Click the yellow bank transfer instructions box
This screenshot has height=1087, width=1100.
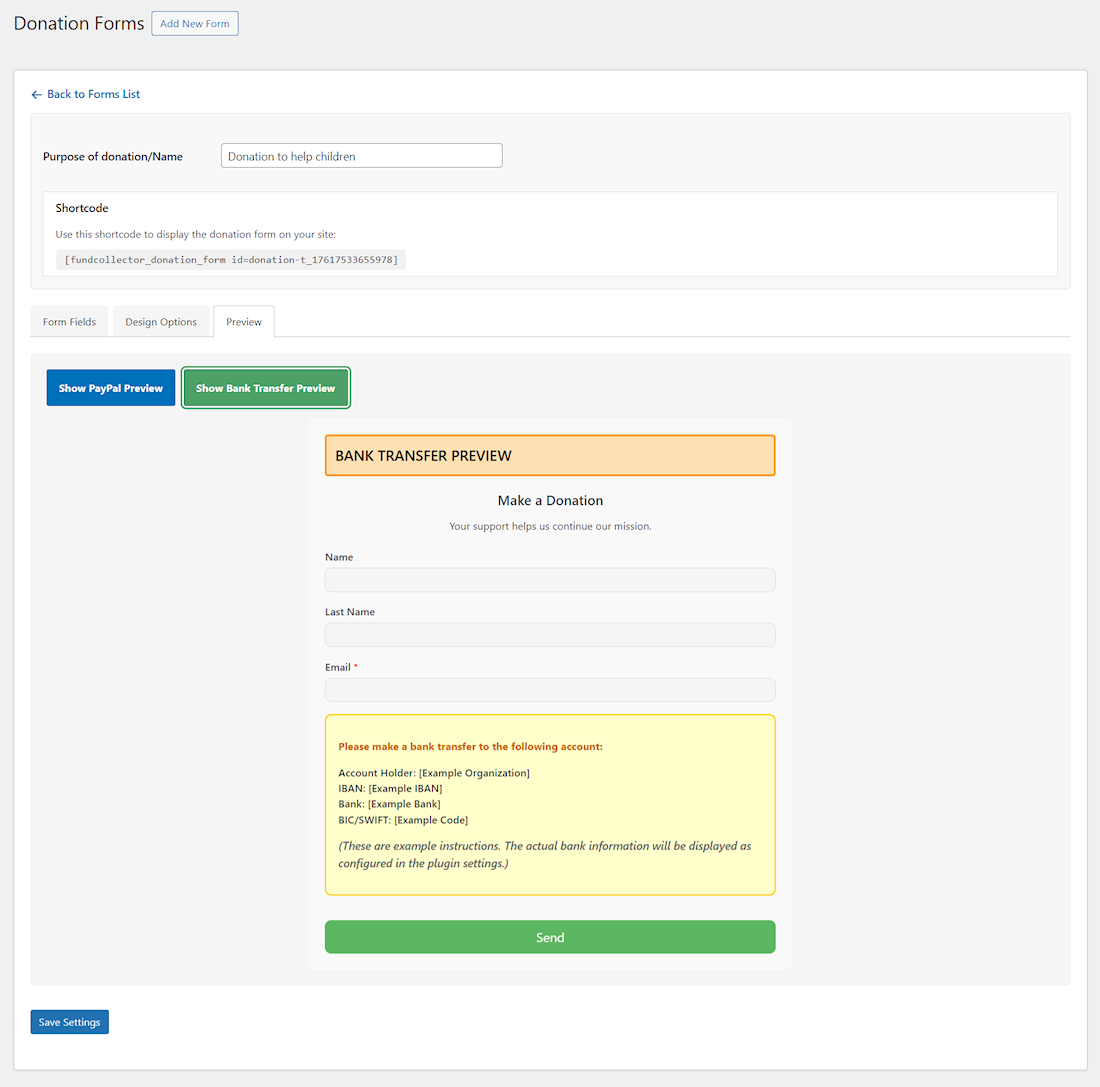point(549,803)
